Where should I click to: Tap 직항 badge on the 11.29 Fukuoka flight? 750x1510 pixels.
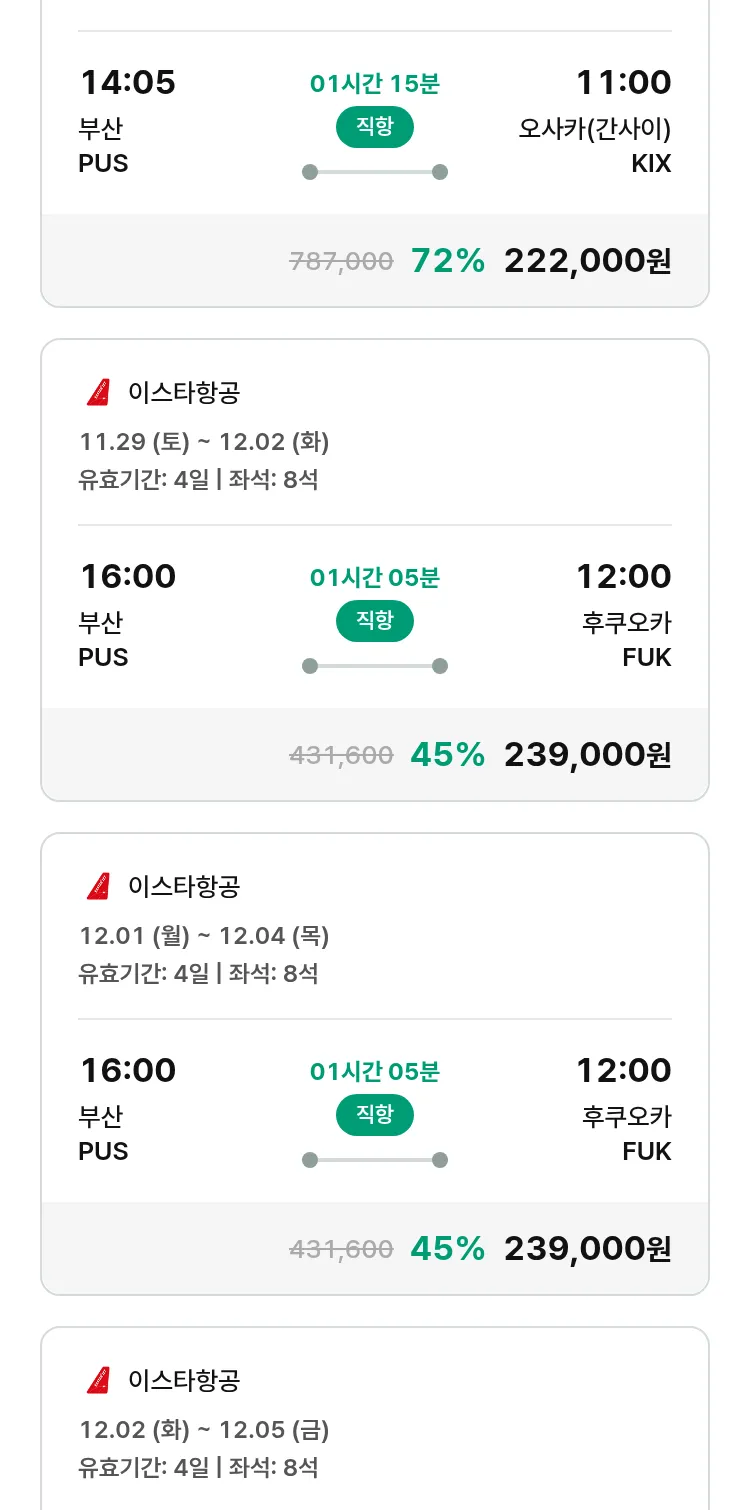[375, 621]
